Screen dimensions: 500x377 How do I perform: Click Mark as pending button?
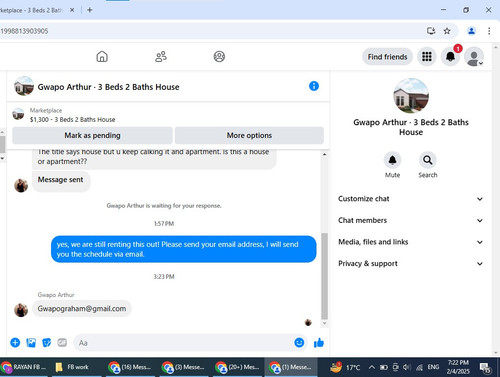tap(92, 135)
